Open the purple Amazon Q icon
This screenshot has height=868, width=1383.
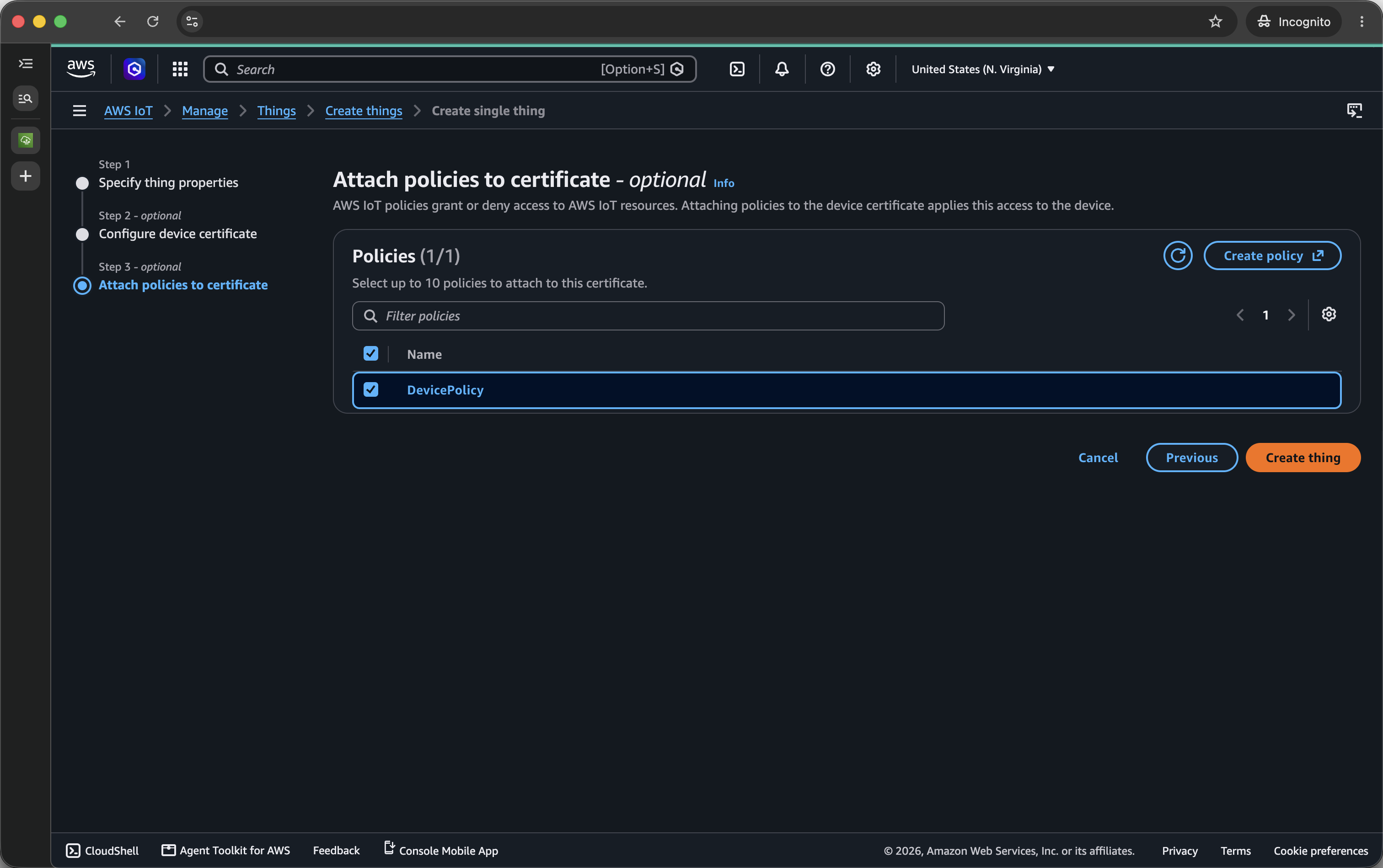coord(134,69)
